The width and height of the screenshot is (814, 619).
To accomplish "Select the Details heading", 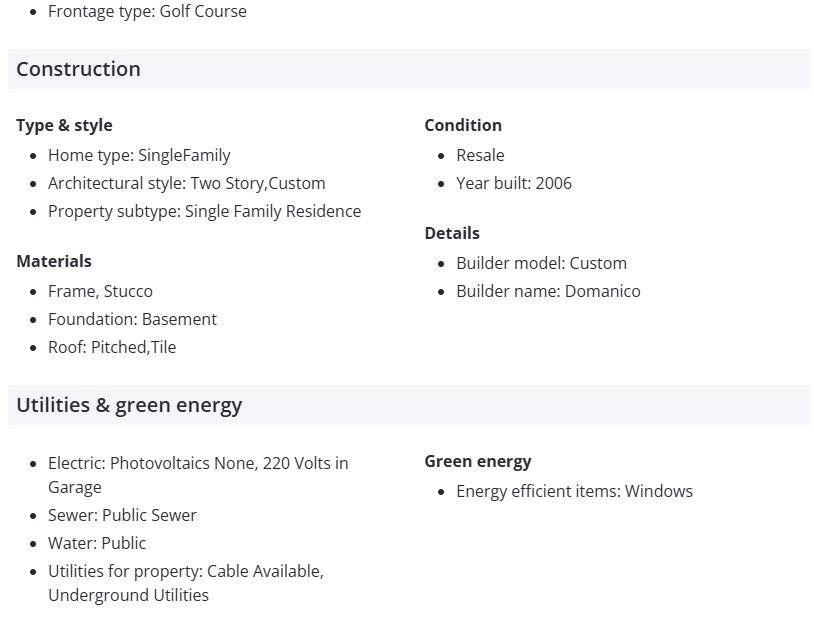I will [452, 233].
